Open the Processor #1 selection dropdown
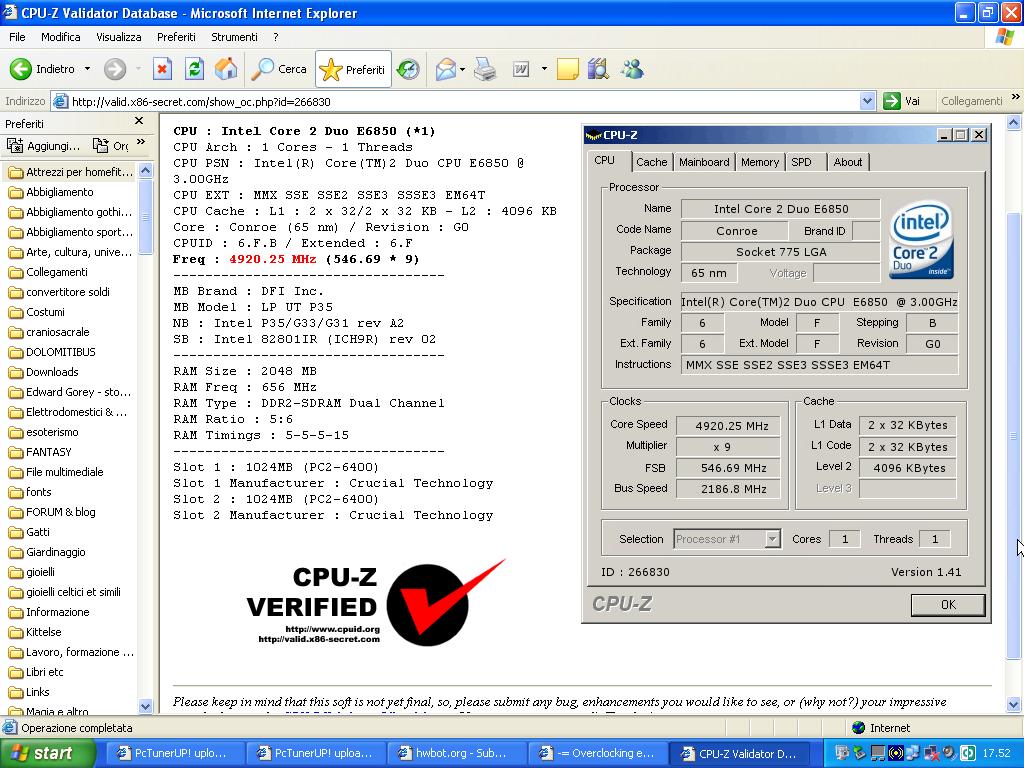Image resolution: width=1024 pixels, height=768 pixels. point(727,539)
